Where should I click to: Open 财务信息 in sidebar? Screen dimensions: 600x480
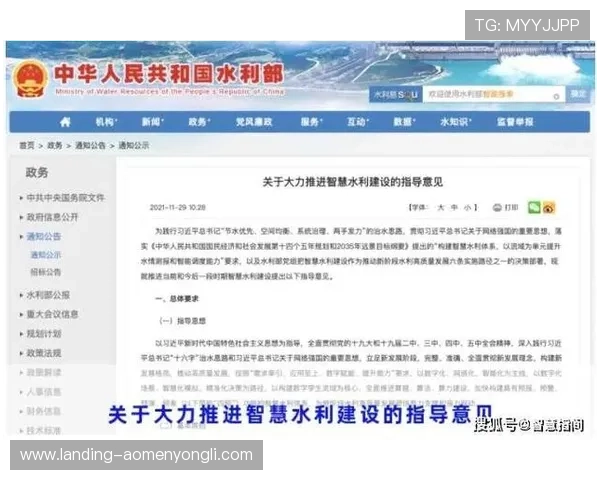(44, 411)
